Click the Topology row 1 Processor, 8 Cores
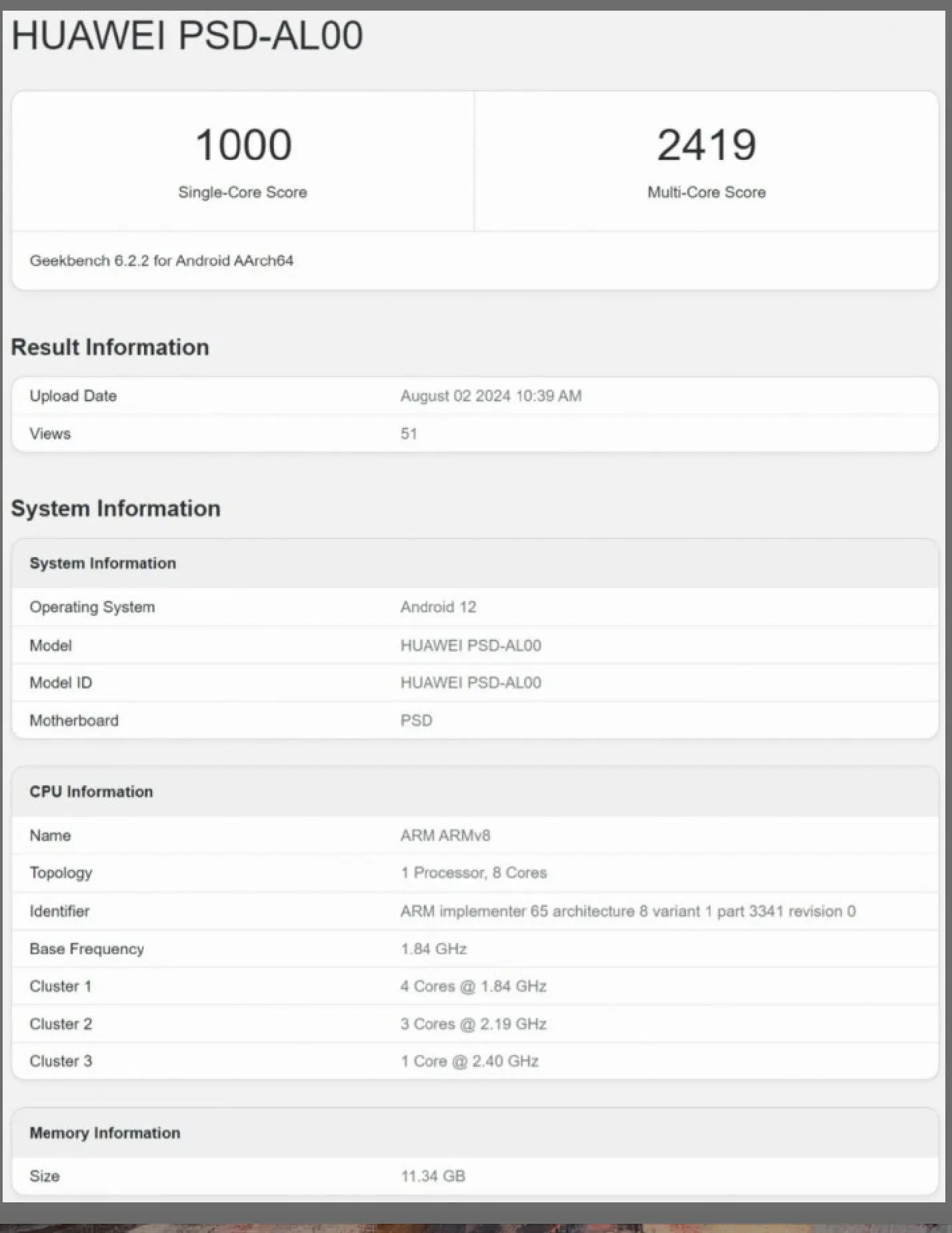Viewport: 952px width, 1233px height. click(473, 873)
